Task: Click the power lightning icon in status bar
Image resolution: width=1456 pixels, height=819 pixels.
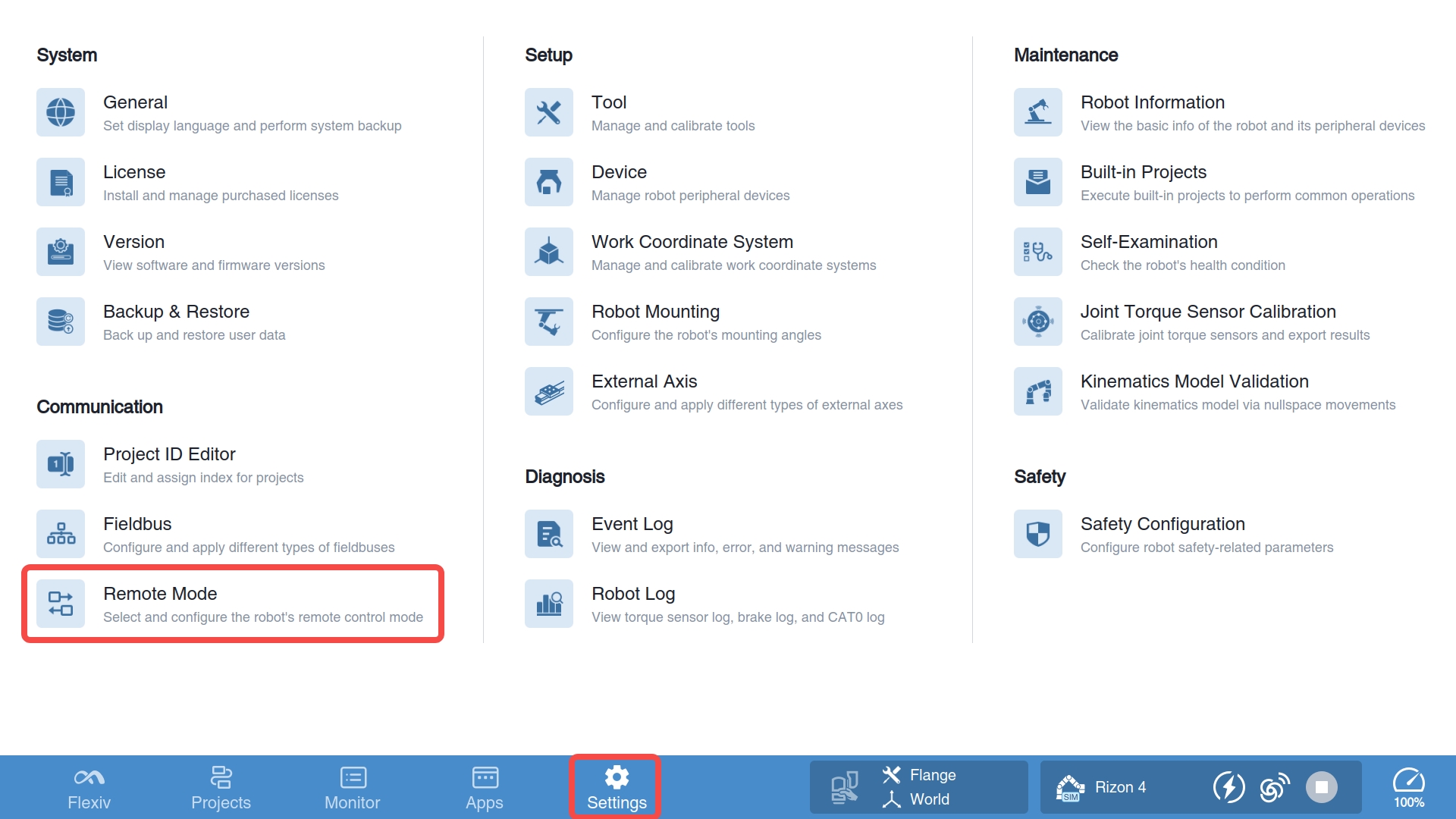Action: click(x=1228, y=787)
